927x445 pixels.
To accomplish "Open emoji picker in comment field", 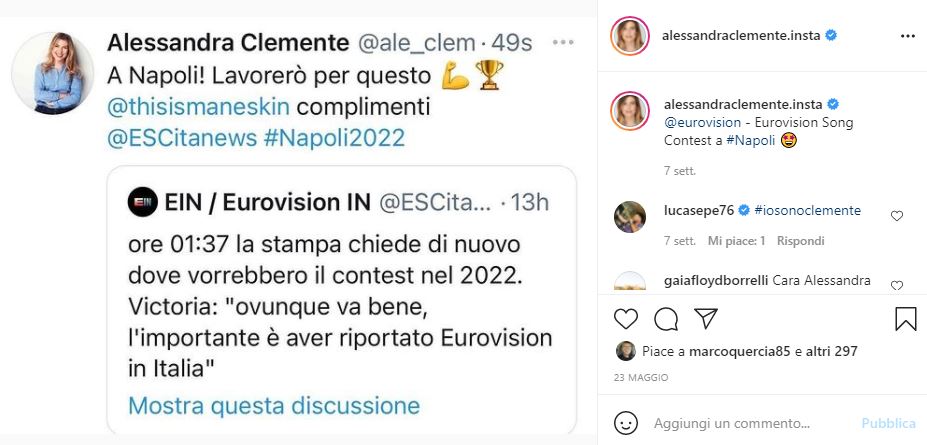I will 626,422.
